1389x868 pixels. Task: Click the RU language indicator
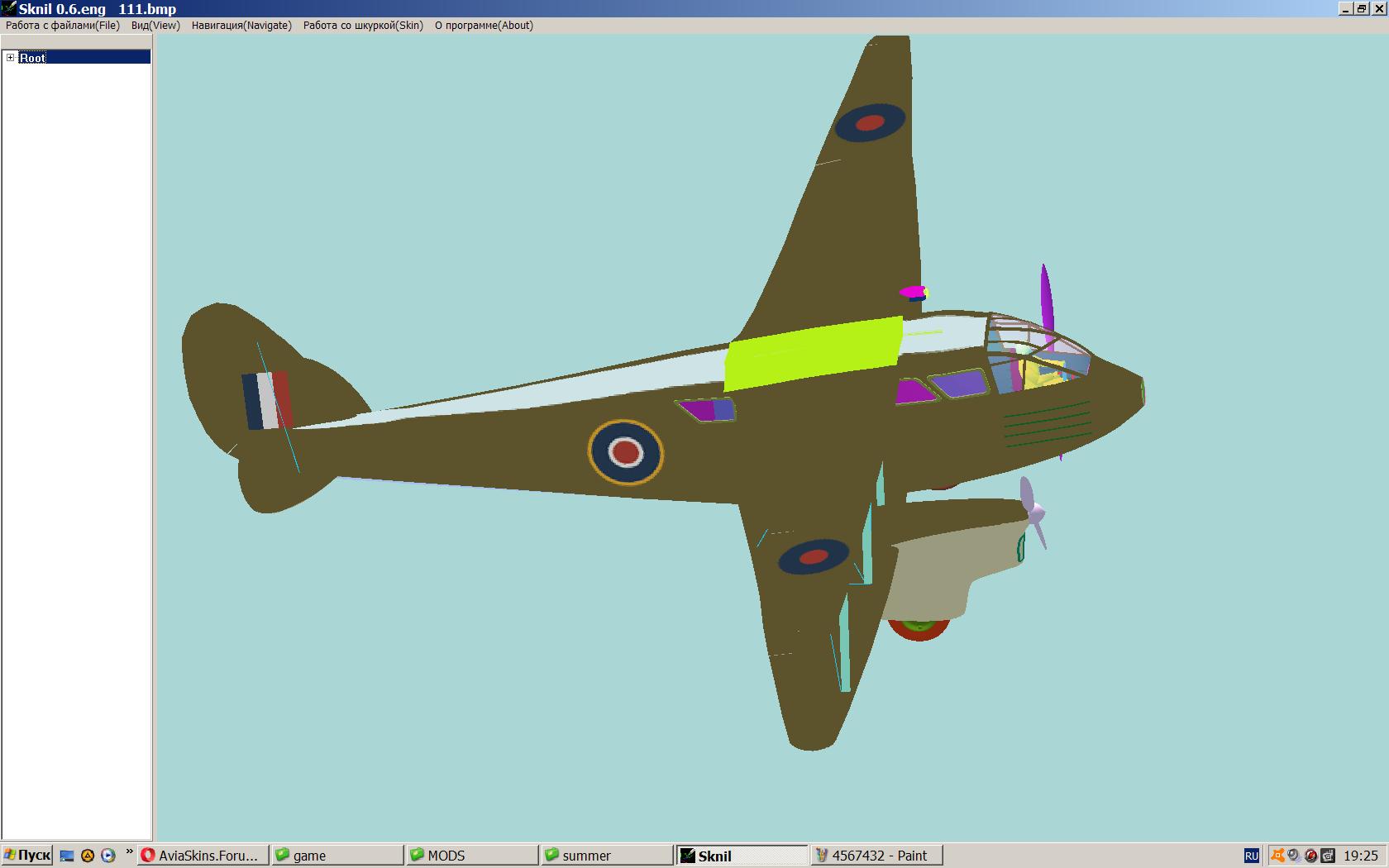1251,856
